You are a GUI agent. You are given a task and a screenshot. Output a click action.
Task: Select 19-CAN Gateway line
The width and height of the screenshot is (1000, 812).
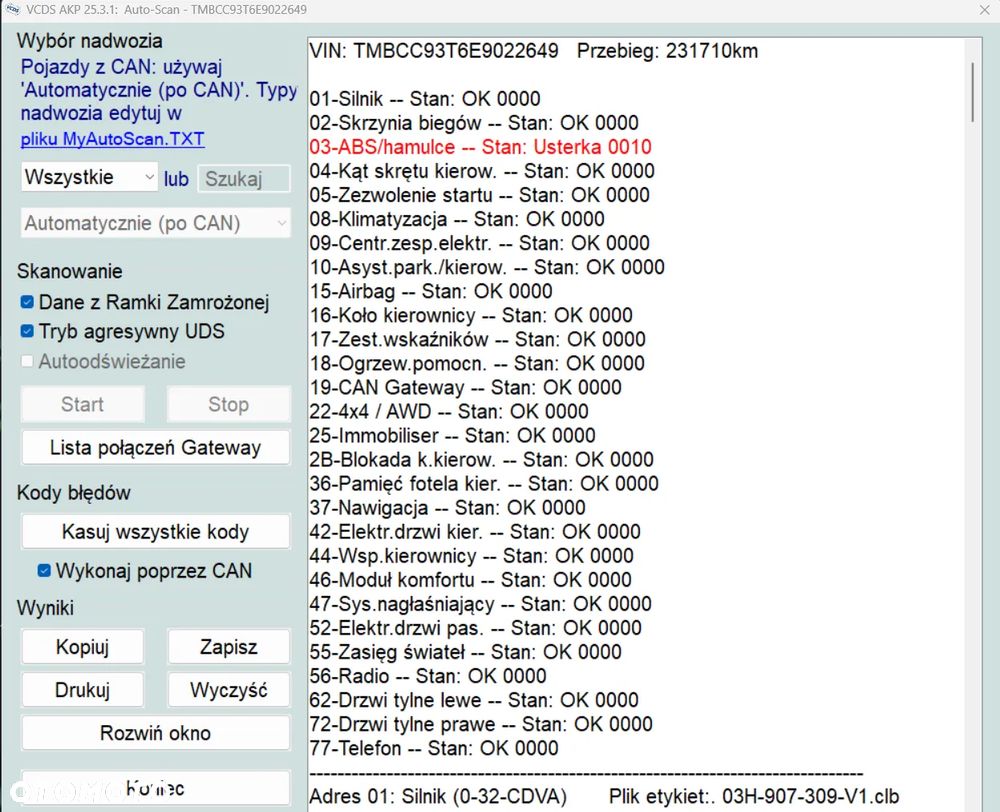(466, 387)
